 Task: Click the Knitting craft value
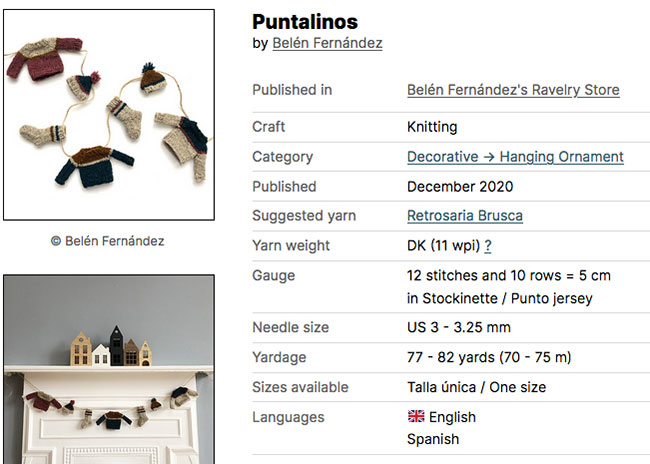[x=432, y=127]
